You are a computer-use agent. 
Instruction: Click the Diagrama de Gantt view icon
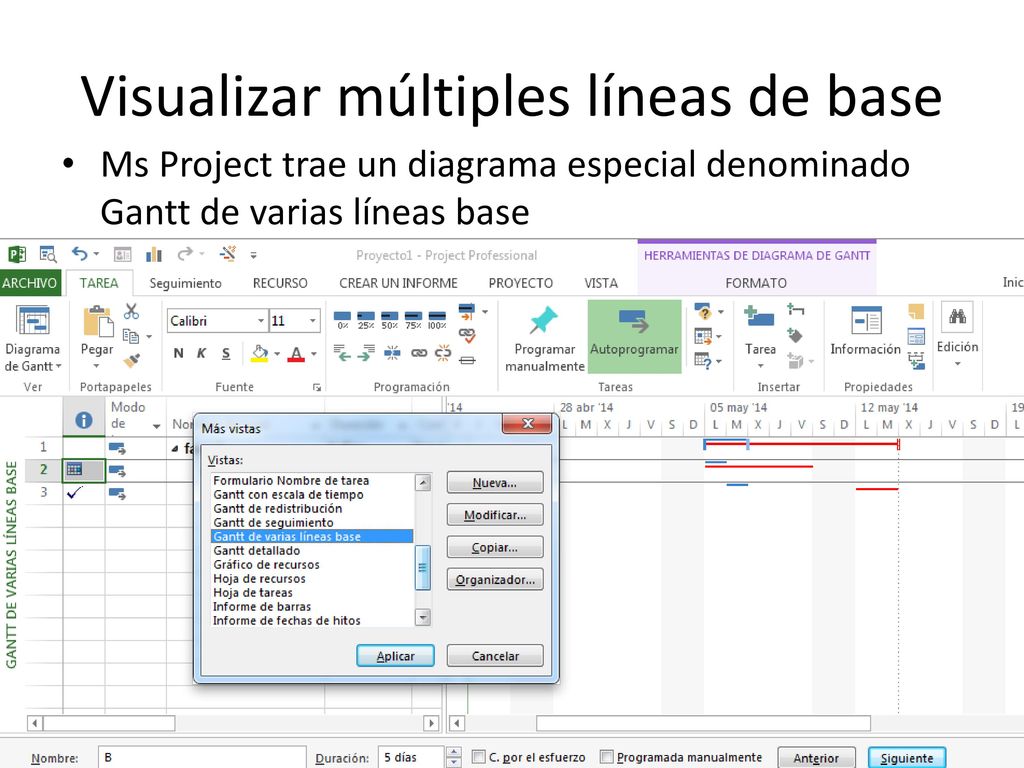pos(33,321)
